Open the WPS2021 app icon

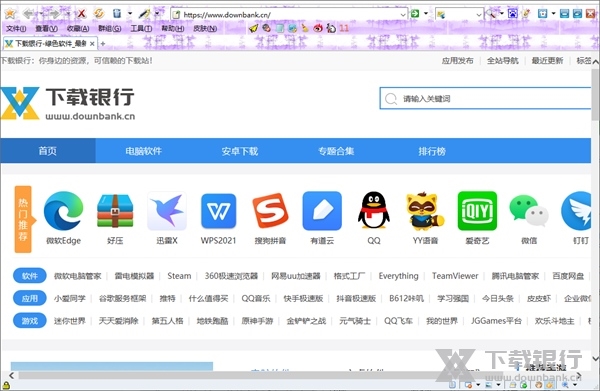(x=218, y=211)
